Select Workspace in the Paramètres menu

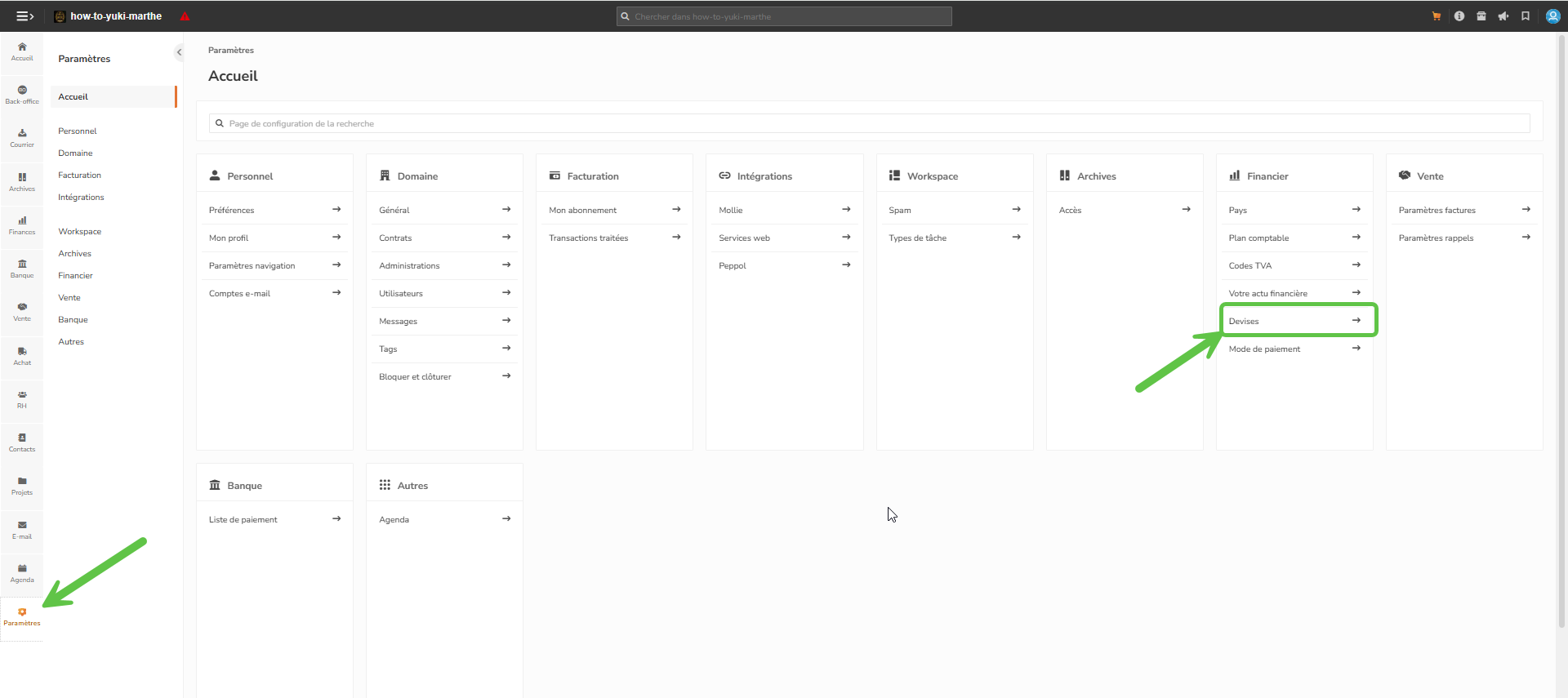click(79, 231)
